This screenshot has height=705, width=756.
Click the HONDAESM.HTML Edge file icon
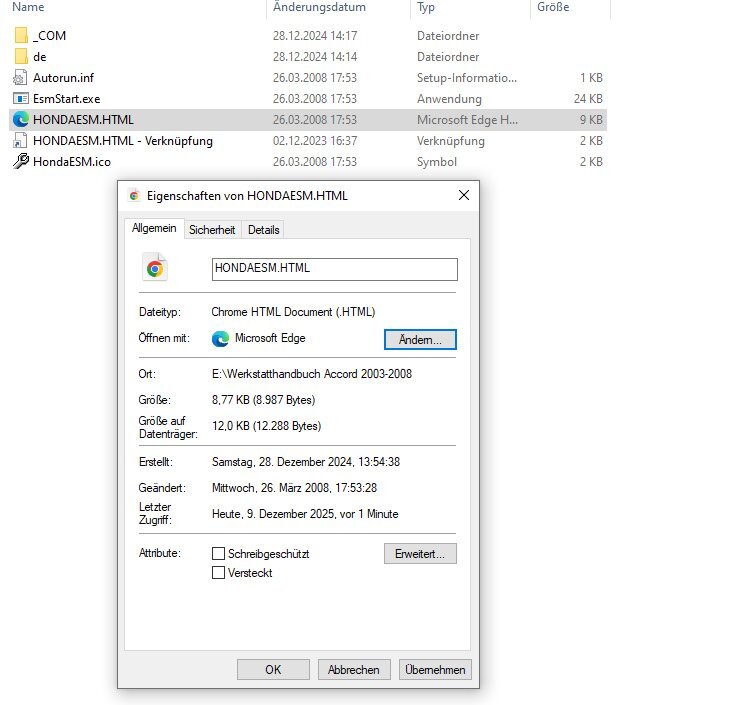tap(21, 120)
